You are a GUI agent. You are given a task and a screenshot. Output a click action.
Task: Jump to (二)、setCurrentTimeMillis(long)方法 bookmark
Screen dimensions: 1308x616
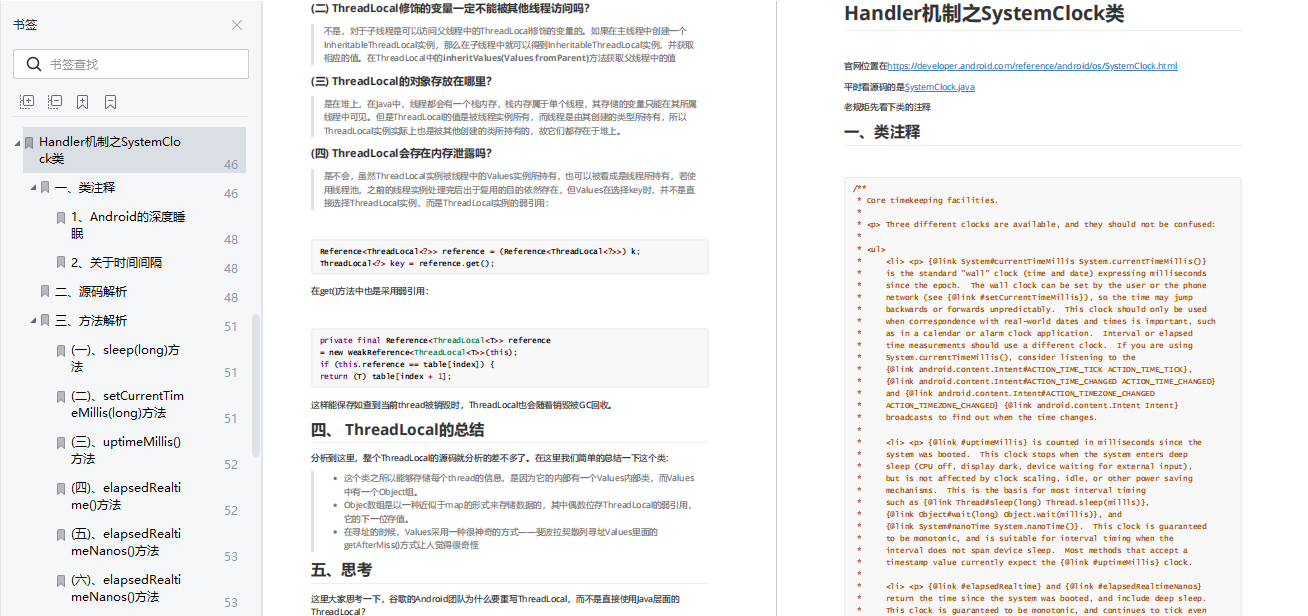click(127, 404)
